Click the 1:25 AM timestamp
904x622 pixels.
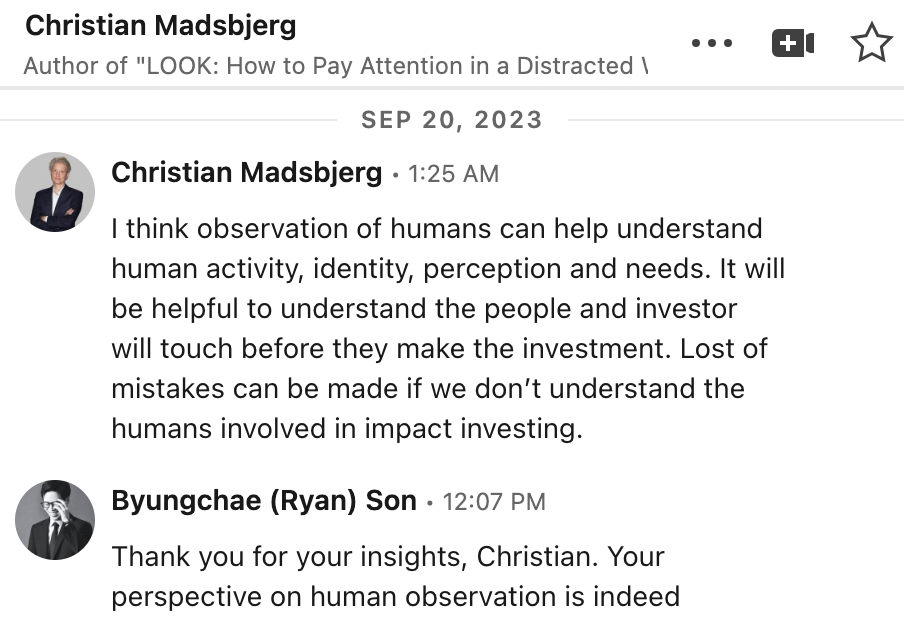point(453,174)
